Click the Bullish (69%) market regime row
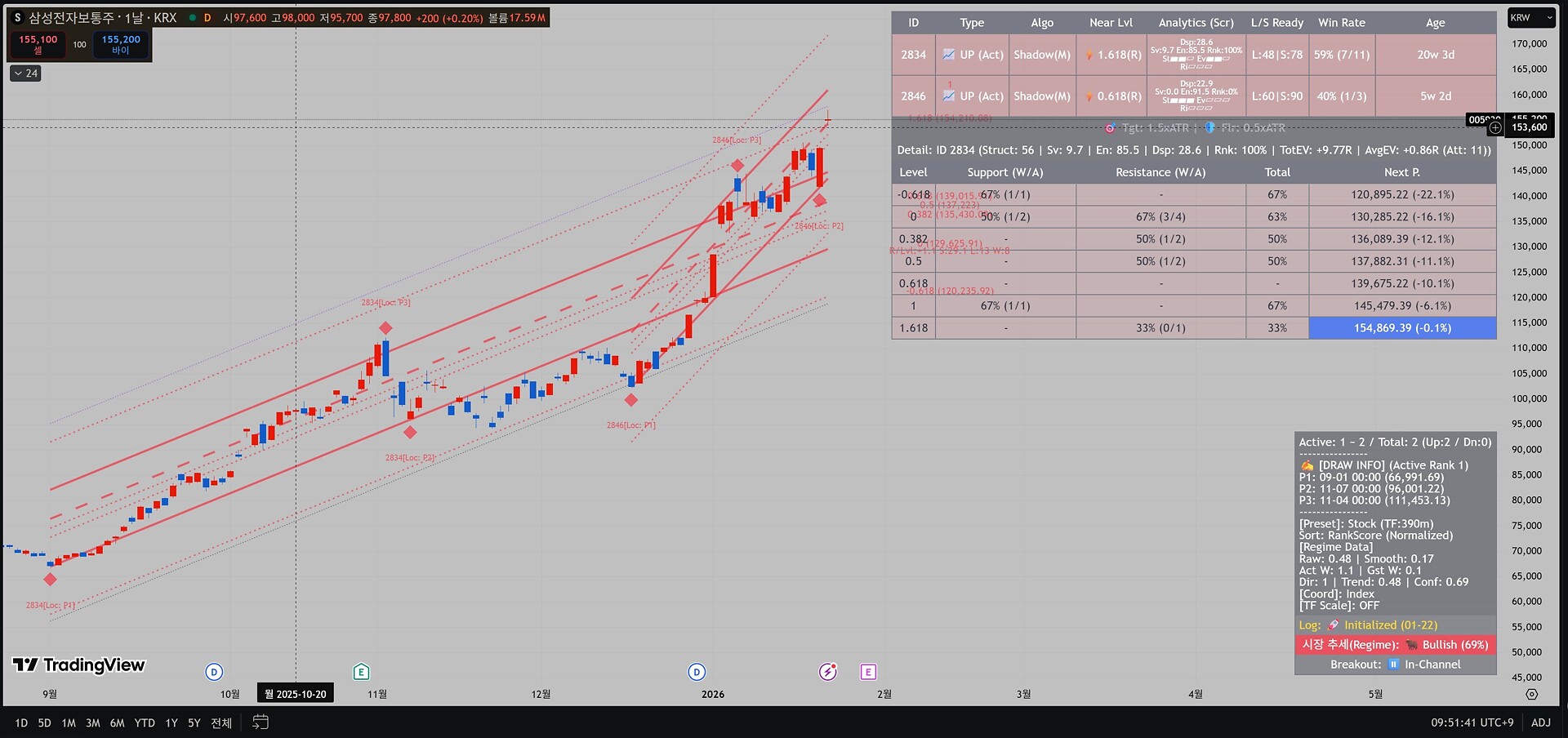Image resolution: width=1568 pixels, height=738 pixels. click(x=1396, y=645)
